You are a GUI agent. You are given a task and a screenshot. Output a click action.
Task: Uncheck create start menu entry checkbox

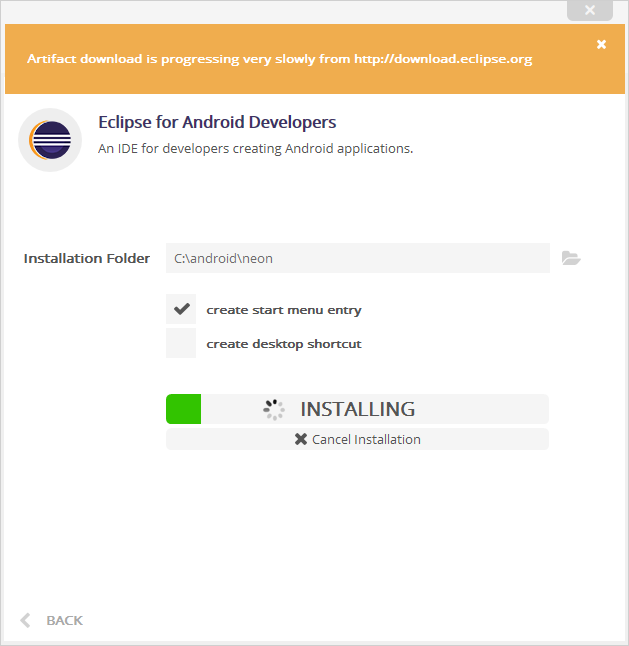tap(181, 309)
